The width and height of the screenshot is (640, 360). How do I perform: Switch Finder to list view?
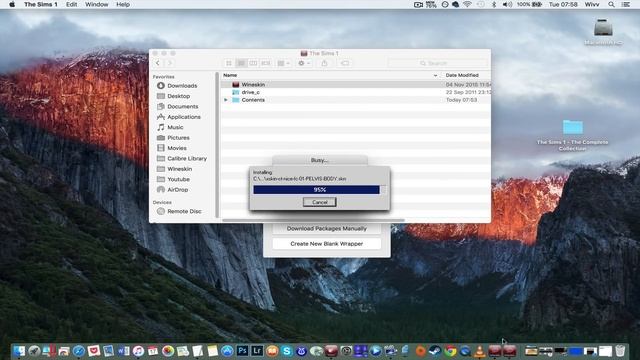241,63
